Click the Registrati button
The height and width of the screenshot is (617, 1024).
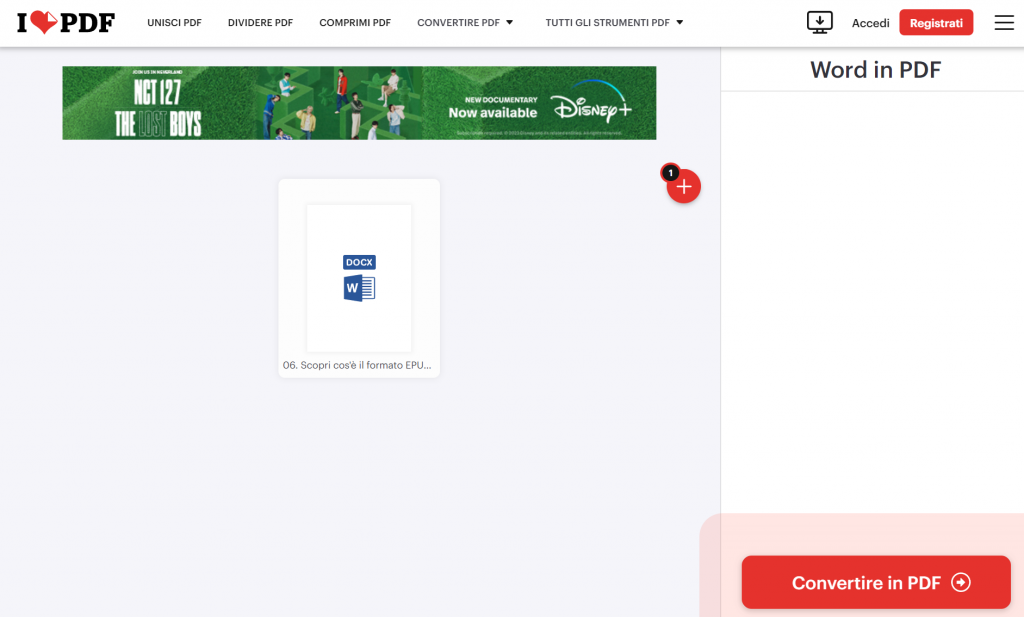tap(936, 22)
